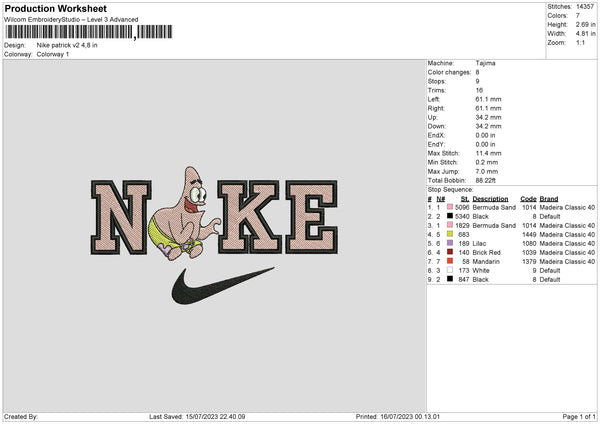Click the design name 'Nike patrick v2 4,8 in'

point(67,45)
